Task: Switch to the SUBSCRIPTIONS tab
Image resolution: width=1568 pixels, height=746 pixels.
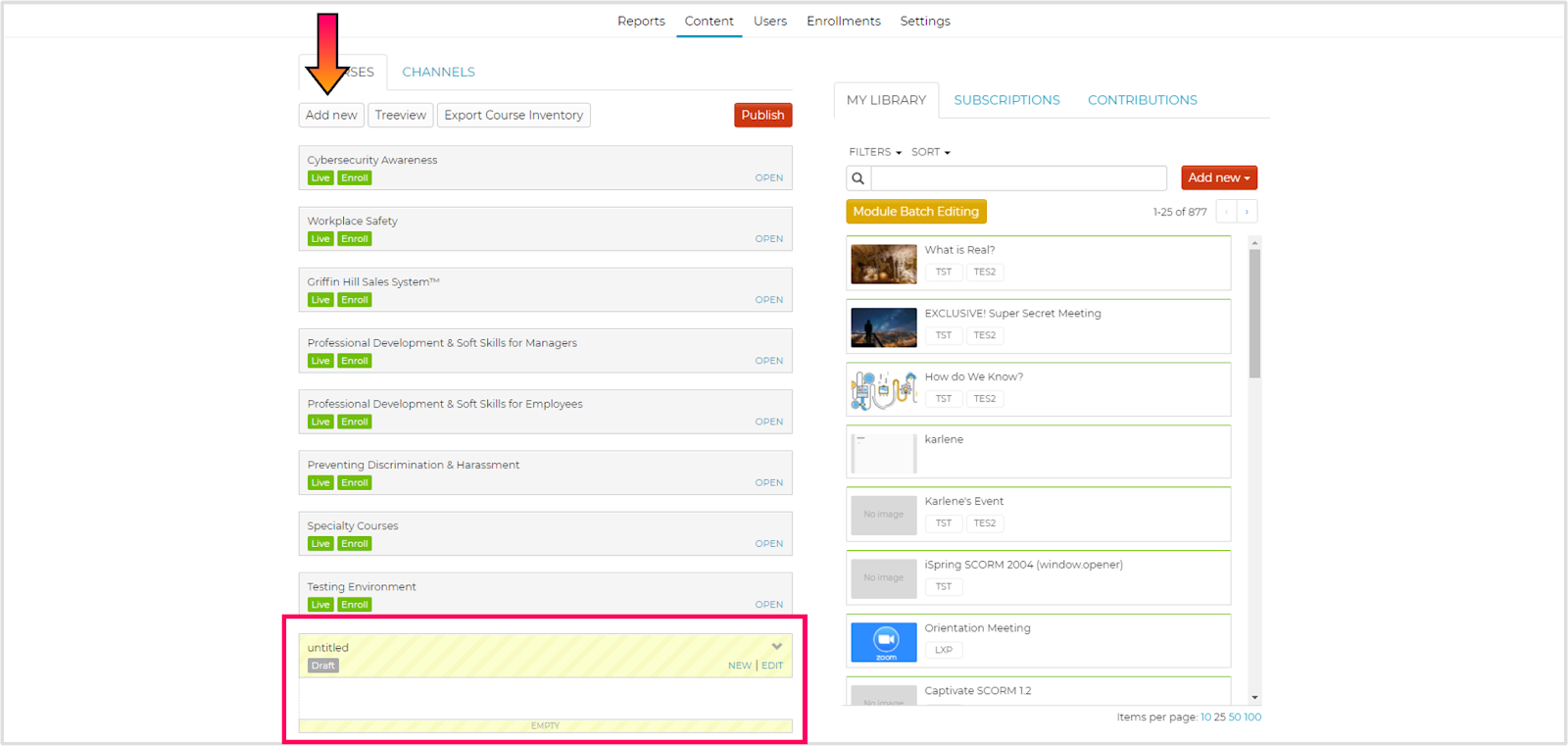Action: coord(1007,100)
